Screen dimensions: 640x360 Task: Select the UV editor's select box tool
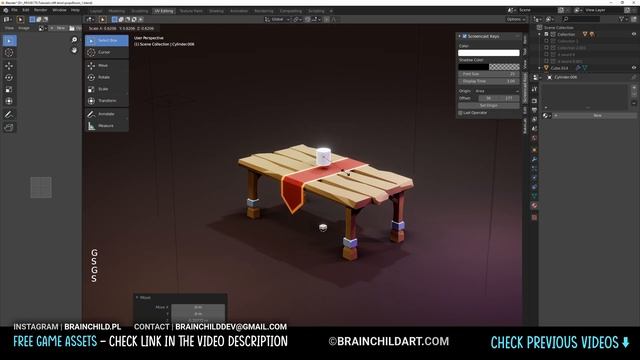pos(9,41)
